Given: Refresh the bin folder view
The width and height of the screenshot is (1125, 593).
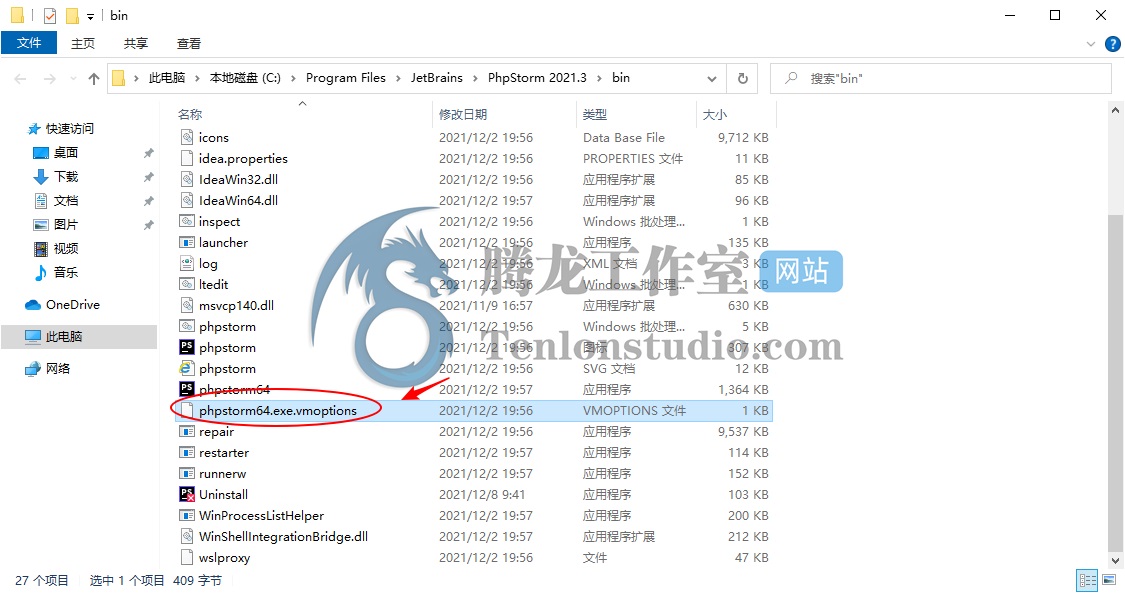Looking at the screenshot, I should coord(743,79).
